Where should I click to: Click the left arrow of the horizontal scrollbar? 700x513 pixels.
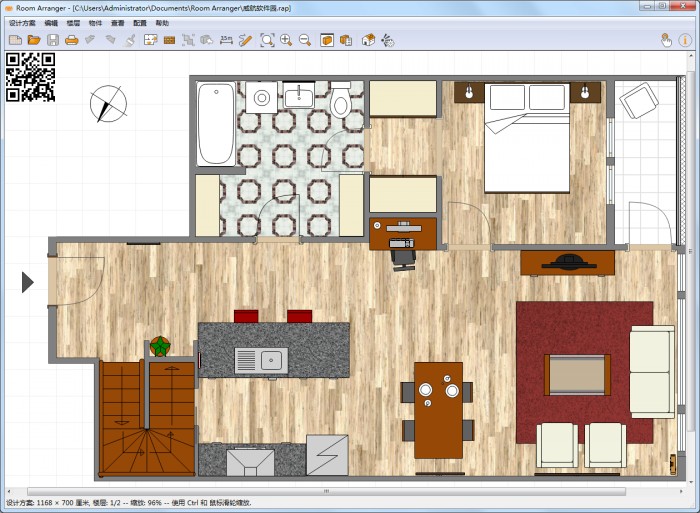9,492
